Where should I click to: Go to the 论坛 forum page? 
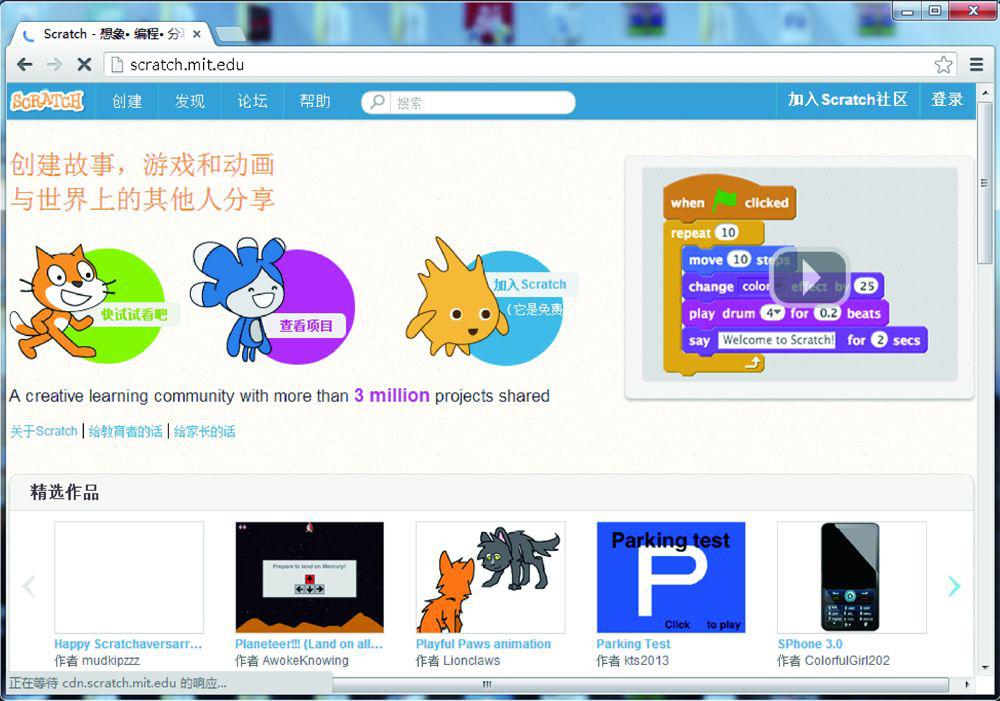(252, 101)
